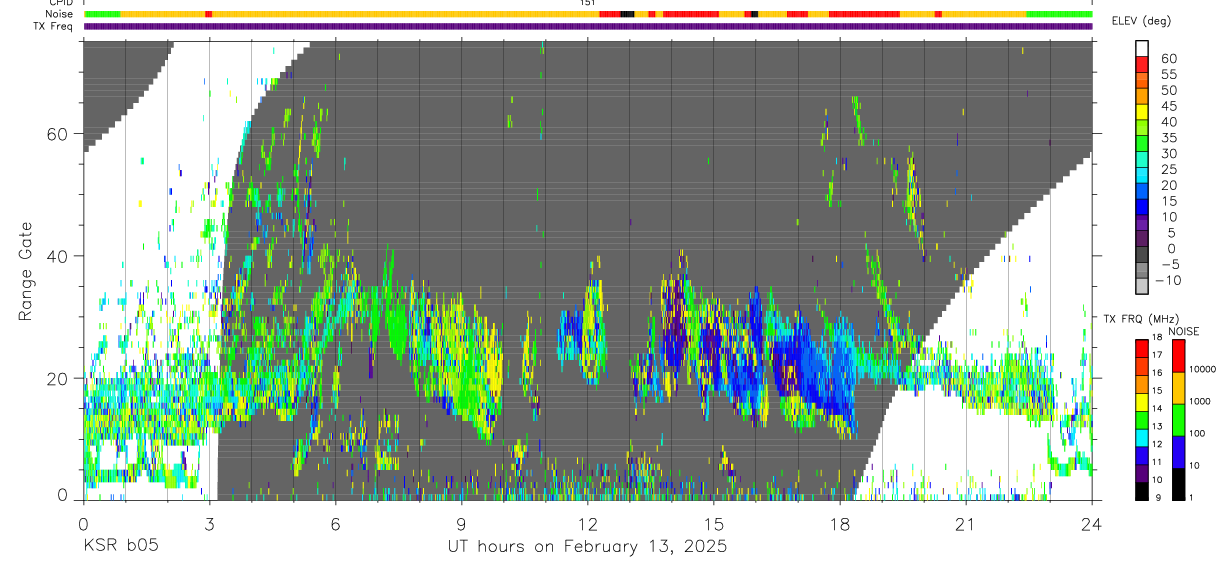
Task: Click the red top segment of the TX FRQ color bar
Action: (x=1142, y=349)
